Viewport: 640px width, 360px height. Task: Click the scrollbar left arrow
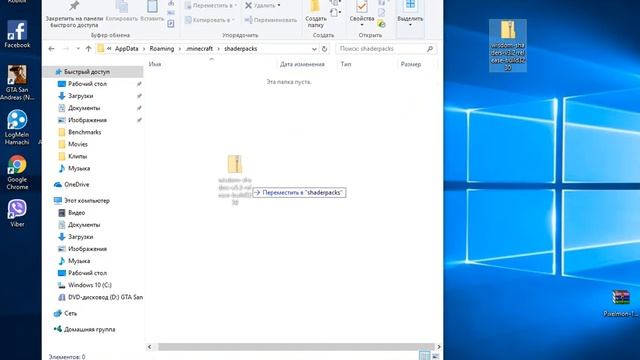[149, 347]
